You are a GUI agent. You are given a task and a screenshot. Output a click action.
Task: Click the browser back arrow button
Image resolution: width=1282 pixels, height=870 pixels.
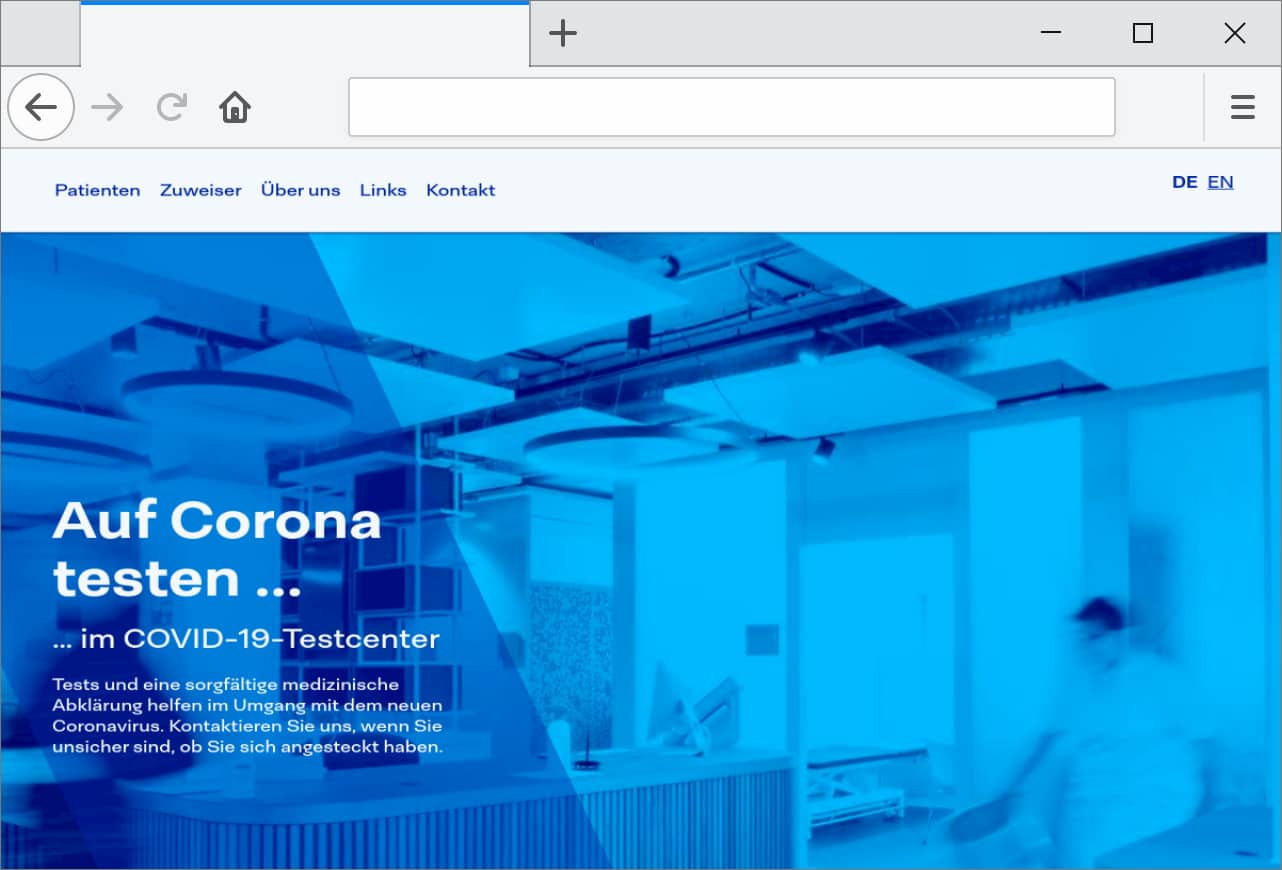pos(41,107)
